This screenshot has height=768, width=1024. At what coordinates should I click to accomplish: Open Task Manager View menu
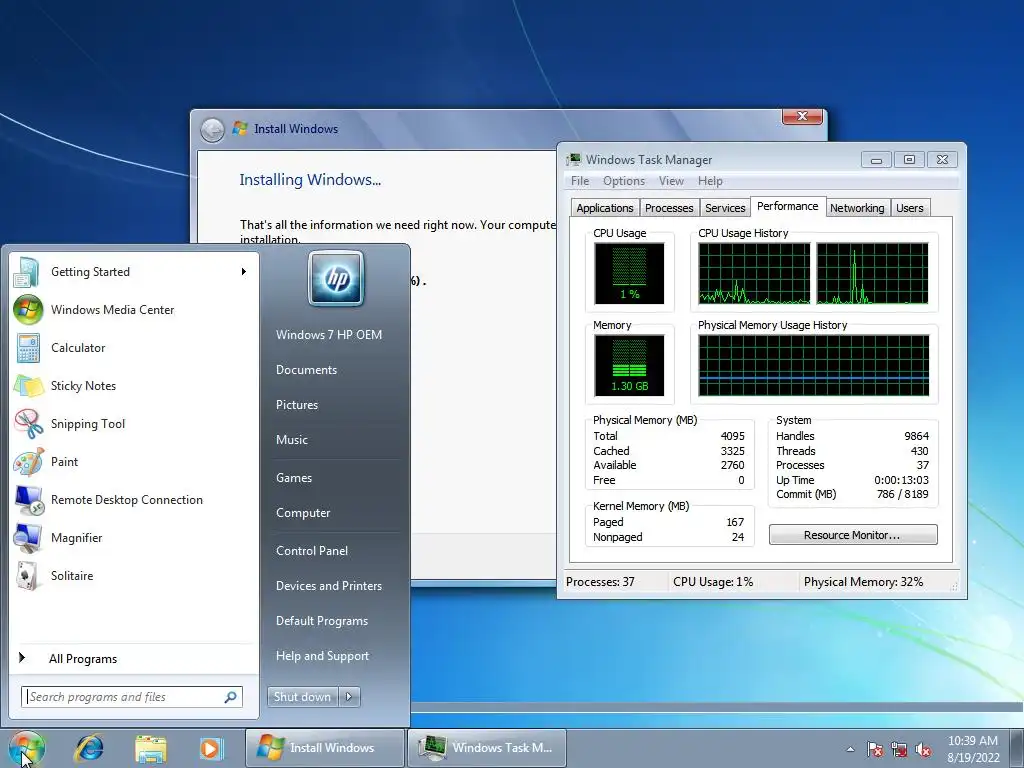(x=671, y=181)
